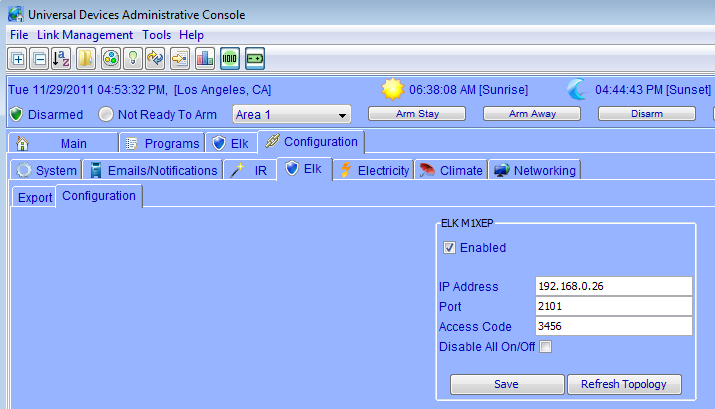The width and height of the screenshot is (715, 409).
Task: Click the Arm Away button
Action: pos(532,114)
